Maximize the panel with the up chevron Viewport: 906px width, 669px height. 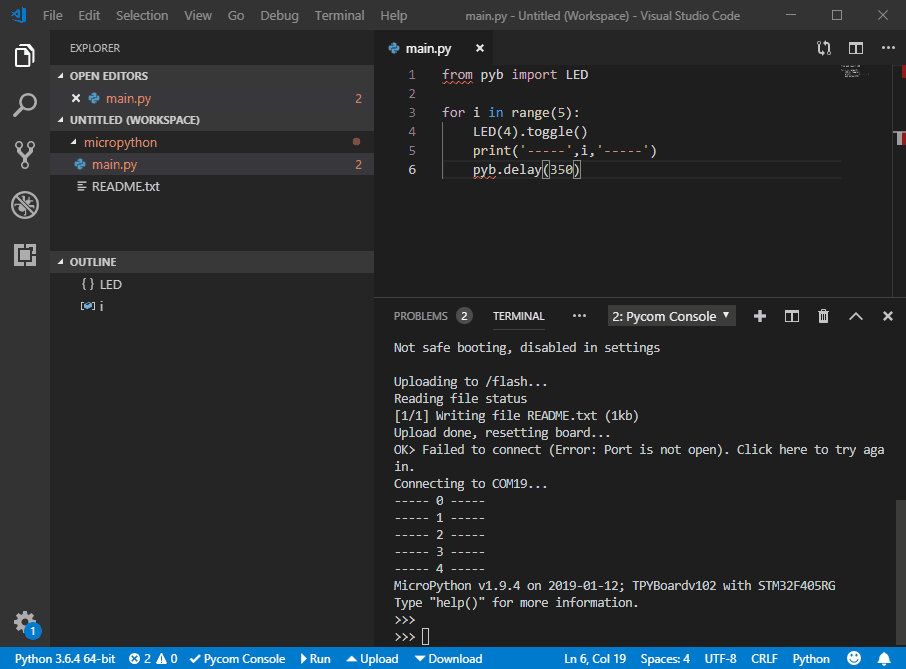point(856,316)
